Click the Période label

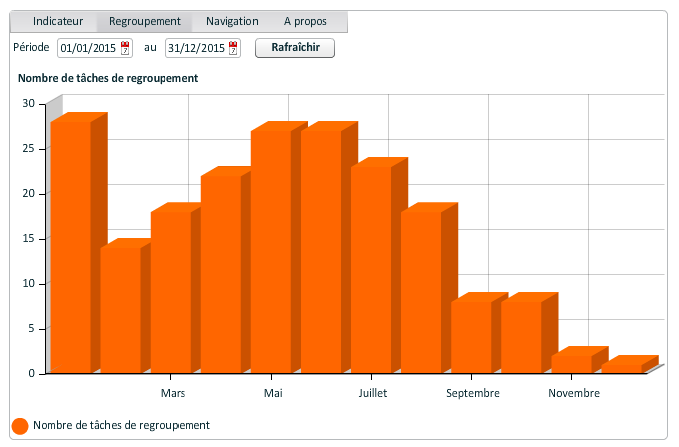(31, 47)
